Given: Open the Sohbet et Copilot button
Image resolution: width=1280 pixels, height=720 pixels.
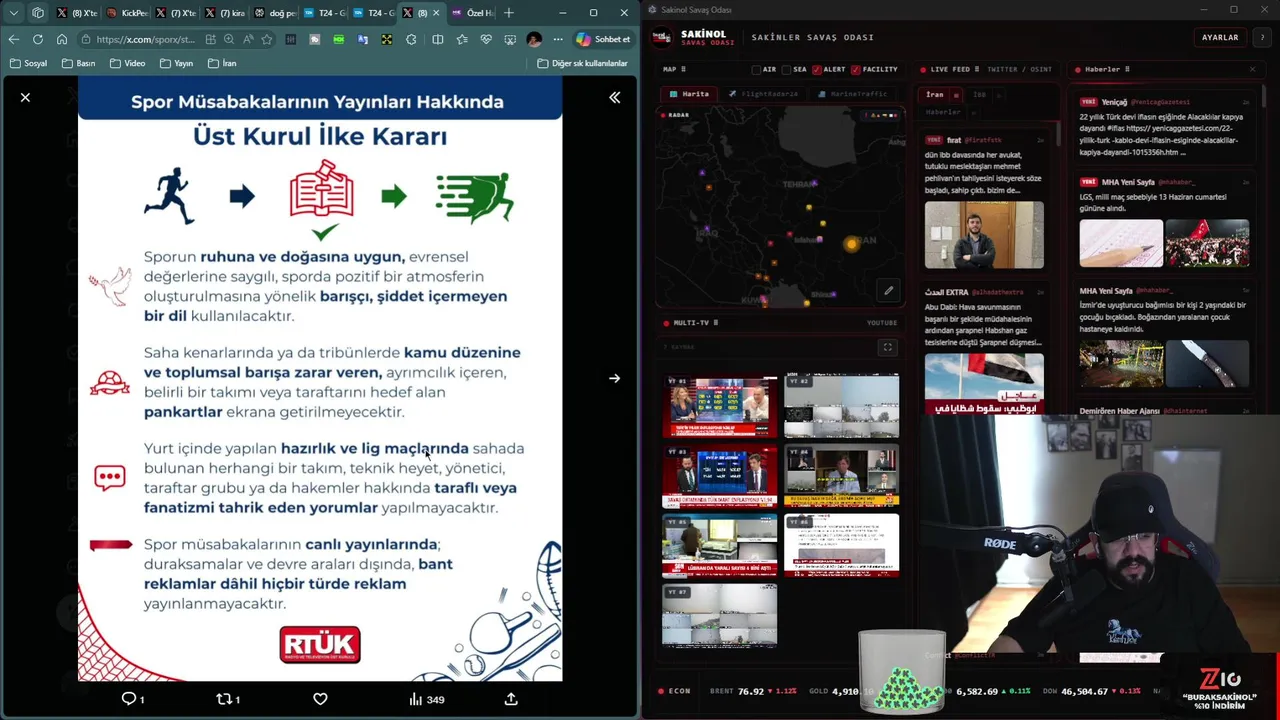Looking at the screenshot, I should [603, 39].
